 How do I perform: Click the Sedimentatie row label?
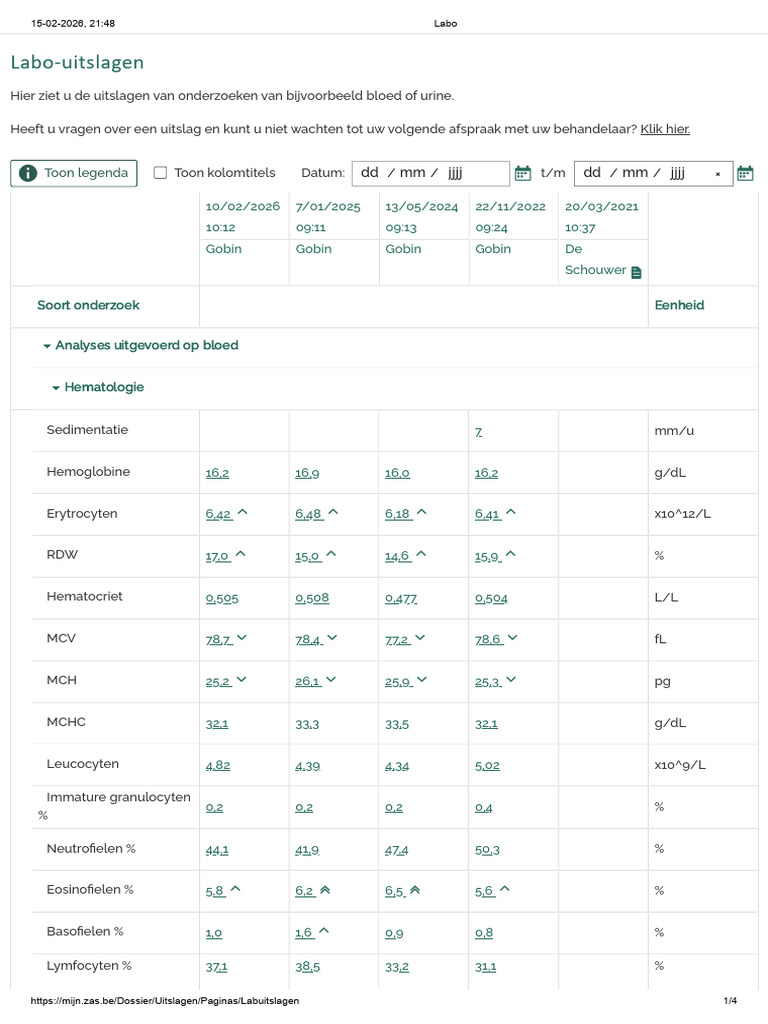[x=87, y=430]
